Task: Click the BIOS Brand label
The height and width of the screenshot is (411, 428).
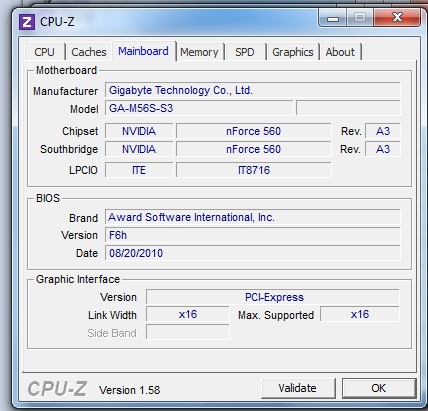Action: click(83, 218)
